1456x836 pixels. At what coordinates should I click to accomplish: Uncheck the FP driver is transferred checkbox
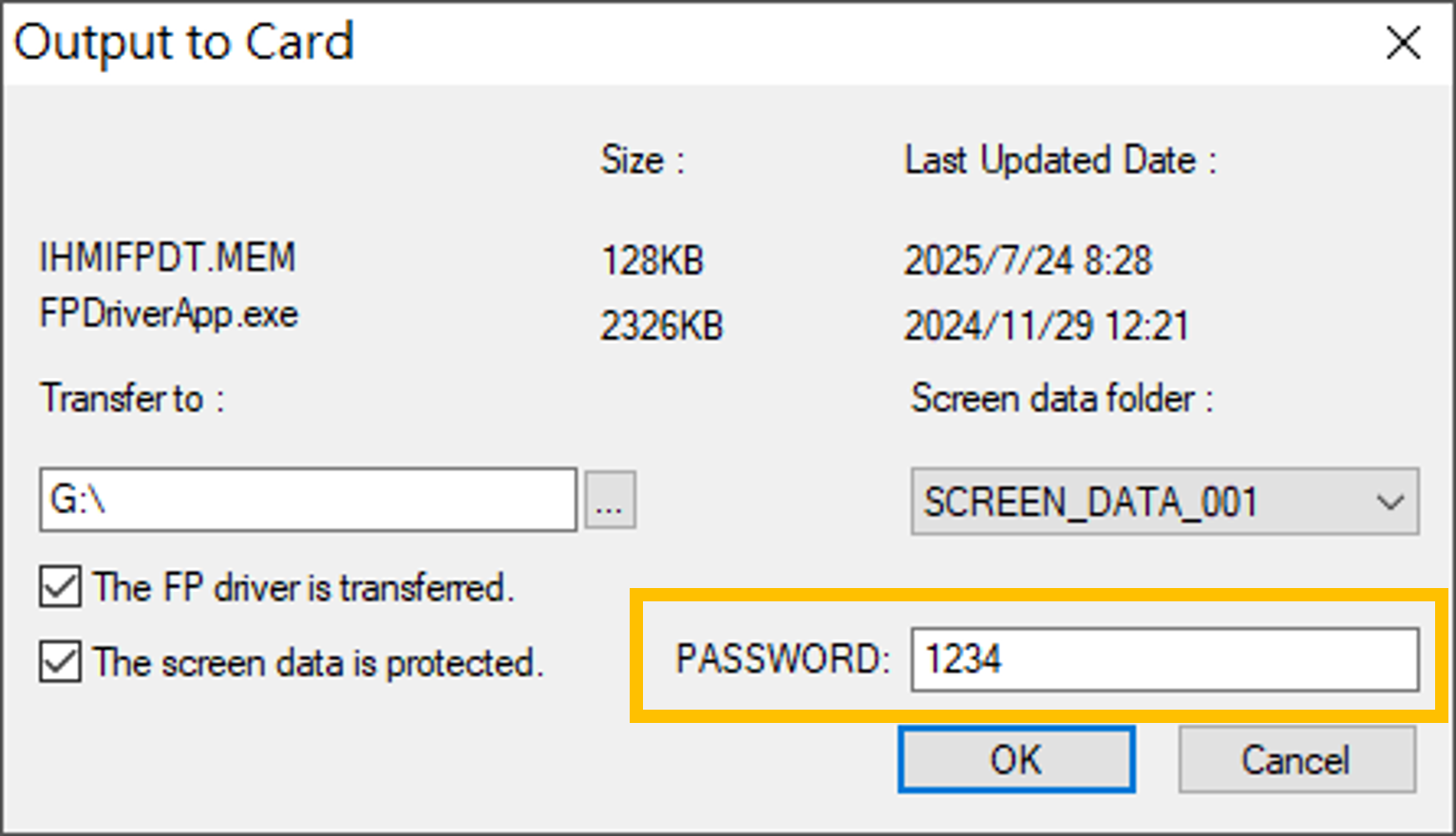point(60,587)
